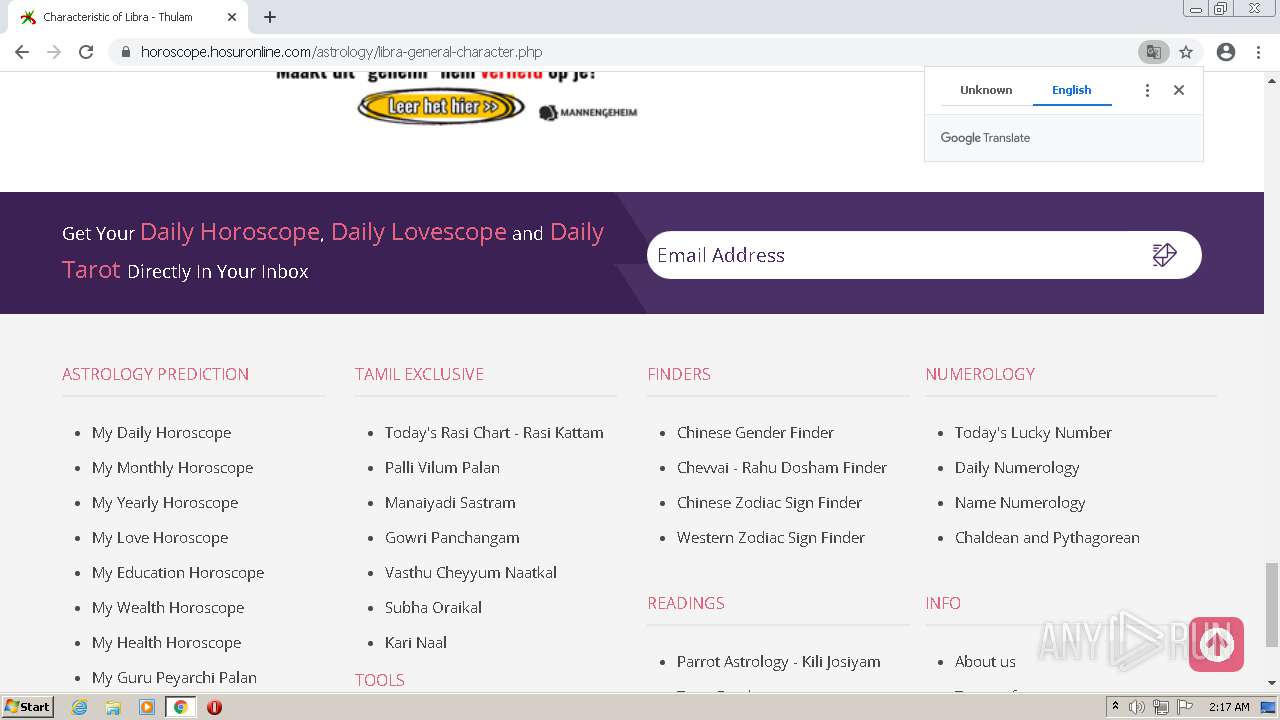
Task: Open a new browser tab
Action: pos(270,17)
